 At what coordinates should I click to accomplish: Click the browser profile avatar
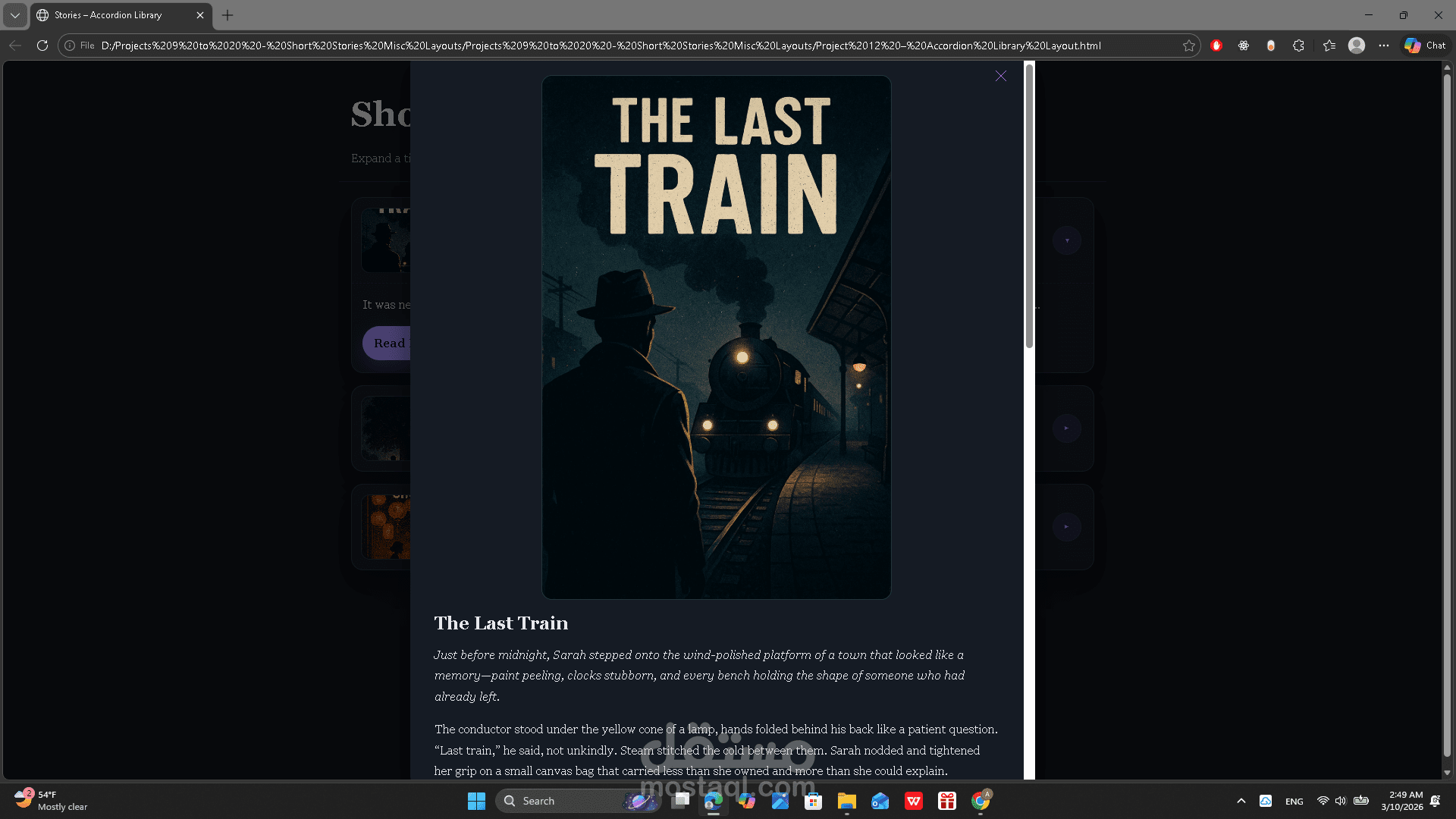pyautogui.click(x=1357, y=45)
